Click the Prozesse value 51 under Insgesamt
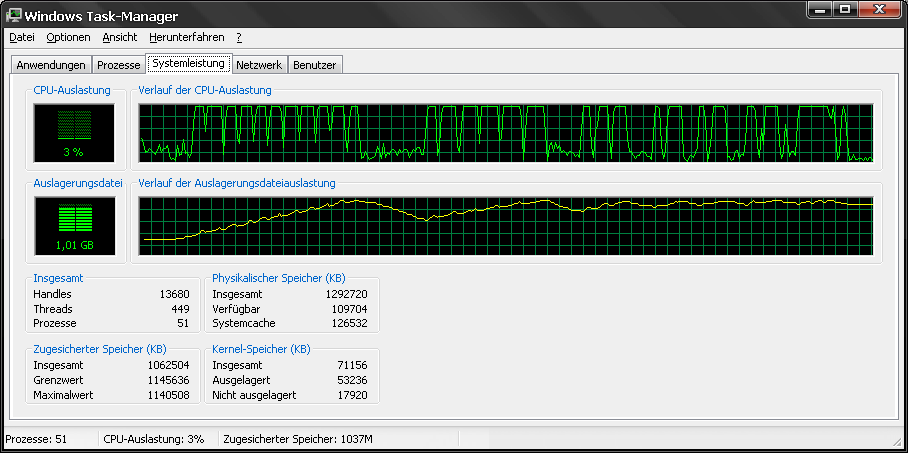 point(183,323)
